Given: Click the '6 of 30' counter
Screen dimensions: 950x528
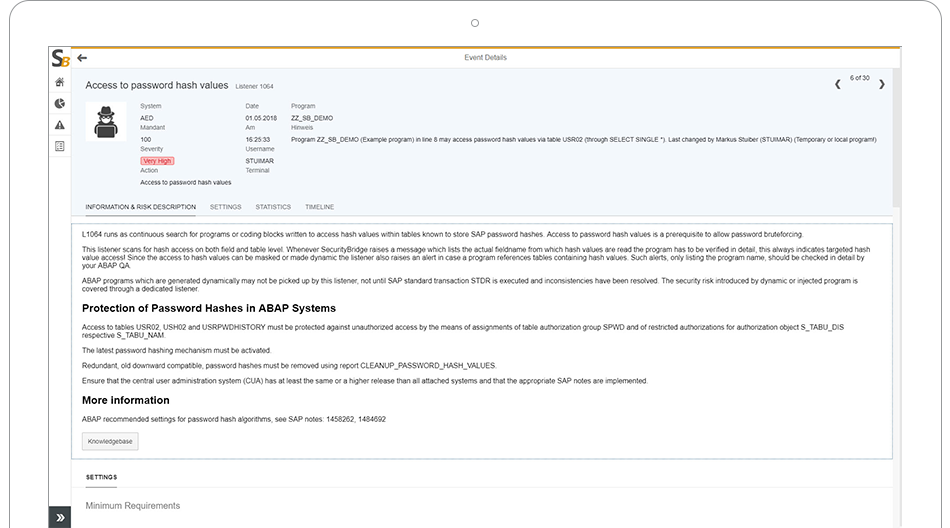Looking at the screenshot, I should click(859, 78).
